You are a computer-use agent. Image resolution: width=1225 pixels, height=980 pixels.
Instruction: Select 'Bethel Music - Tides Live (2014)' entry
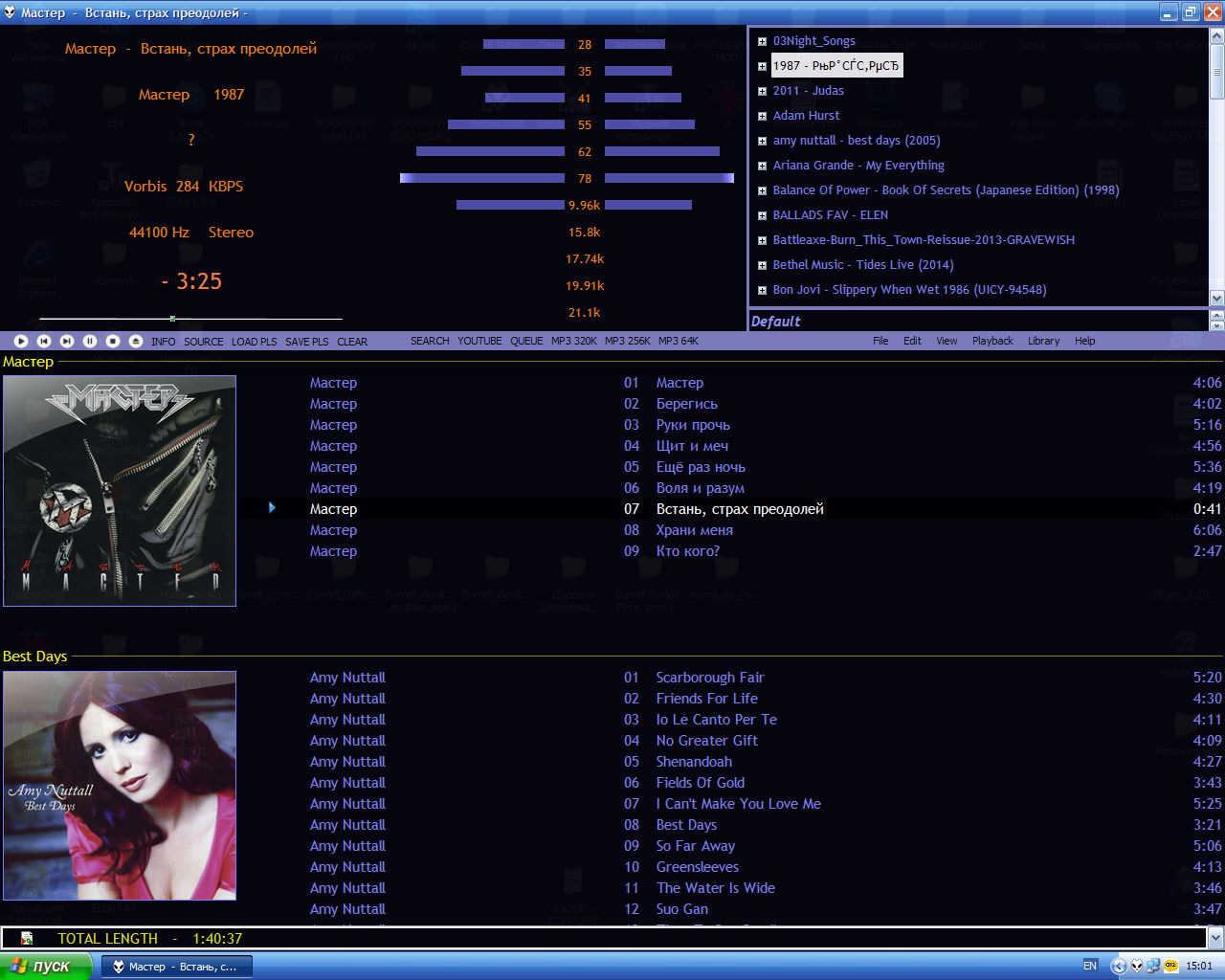[863, 265]
